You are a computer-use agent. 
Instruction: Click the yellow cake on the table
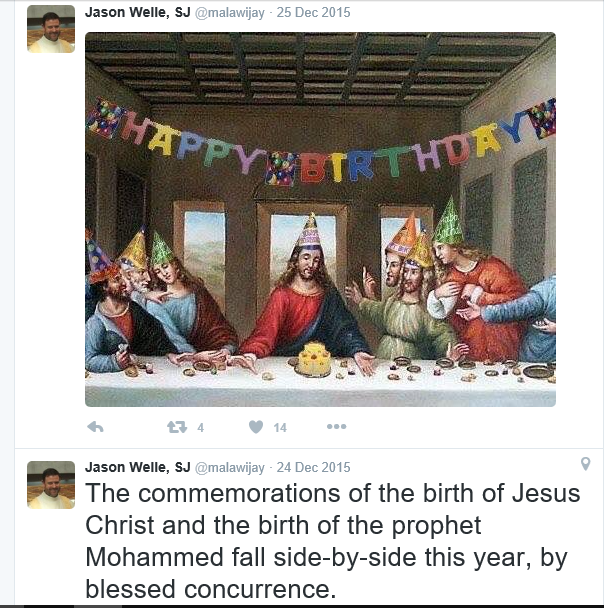click(x=313, y=359)
